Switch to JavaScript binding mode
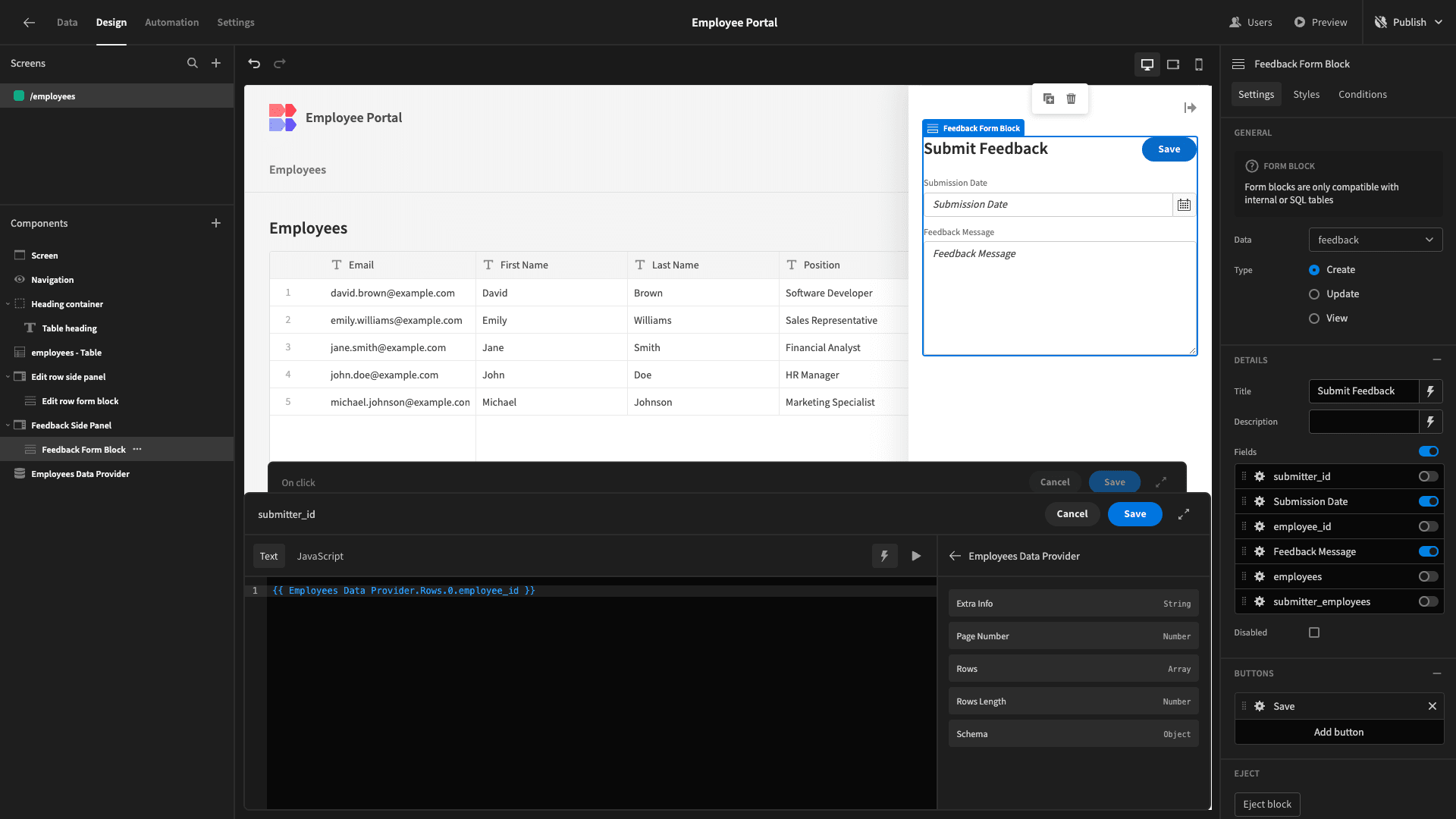 point(320,556)
